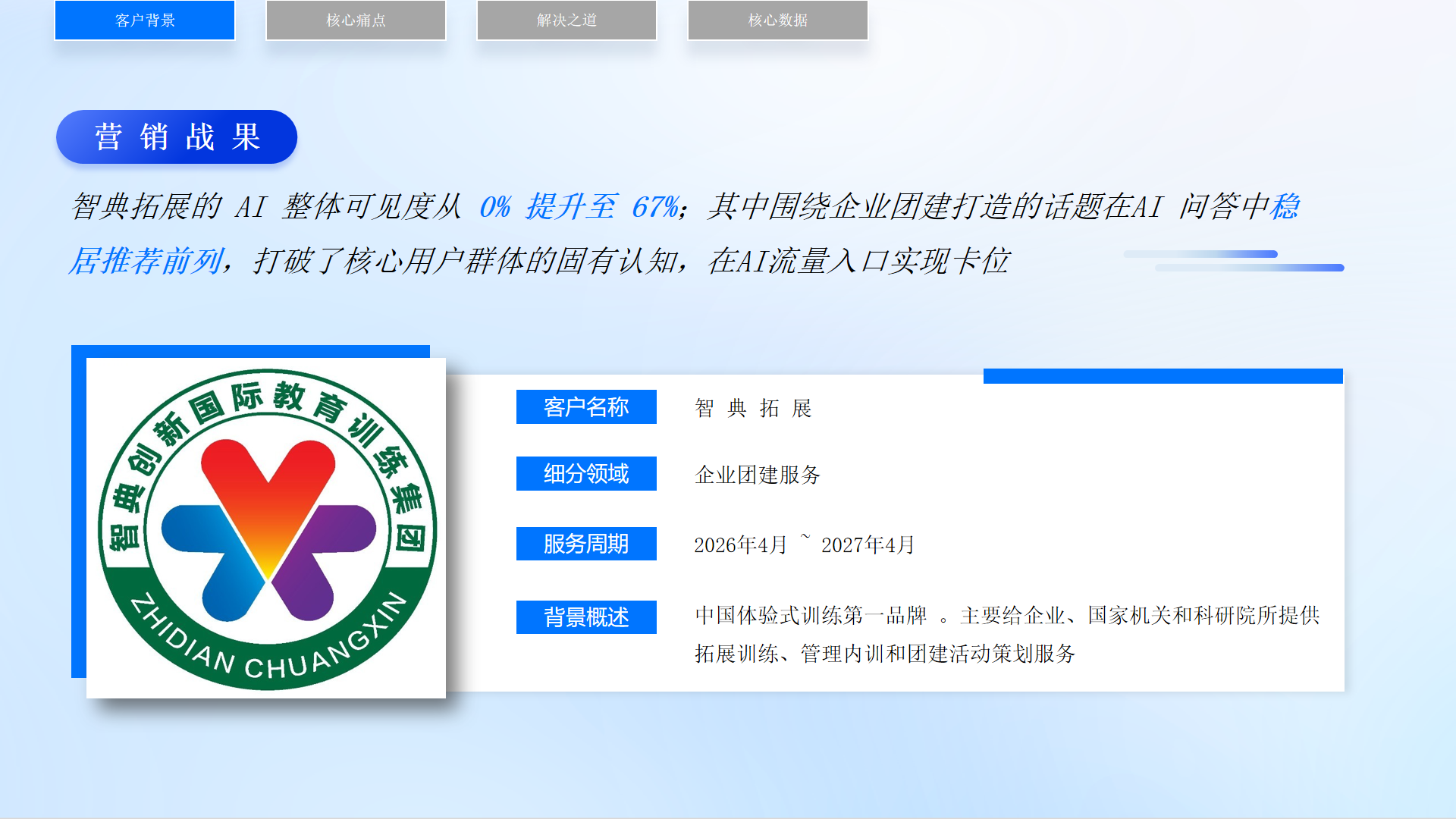The width and height of the screenshot is (1456, 819).
Task: Click the 客户名称 label
Action: [x=586, y=407]
